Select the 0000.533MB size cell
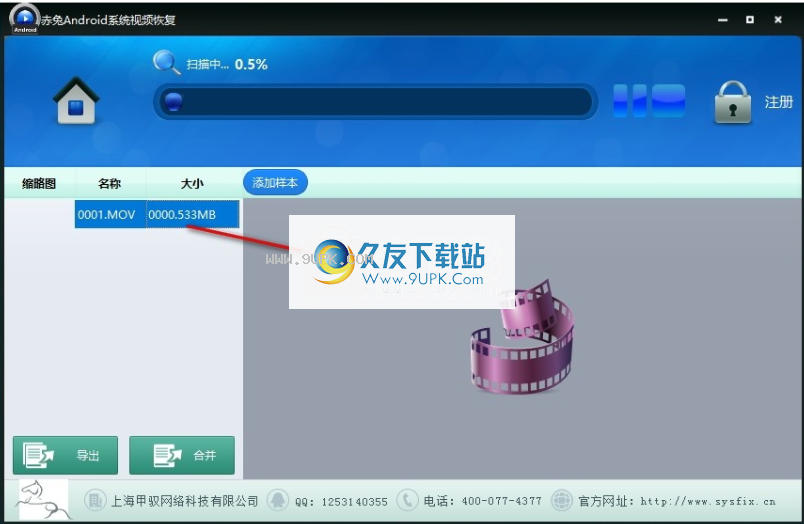The width and height of the screenshot is (804, 524). pos(193,214)
